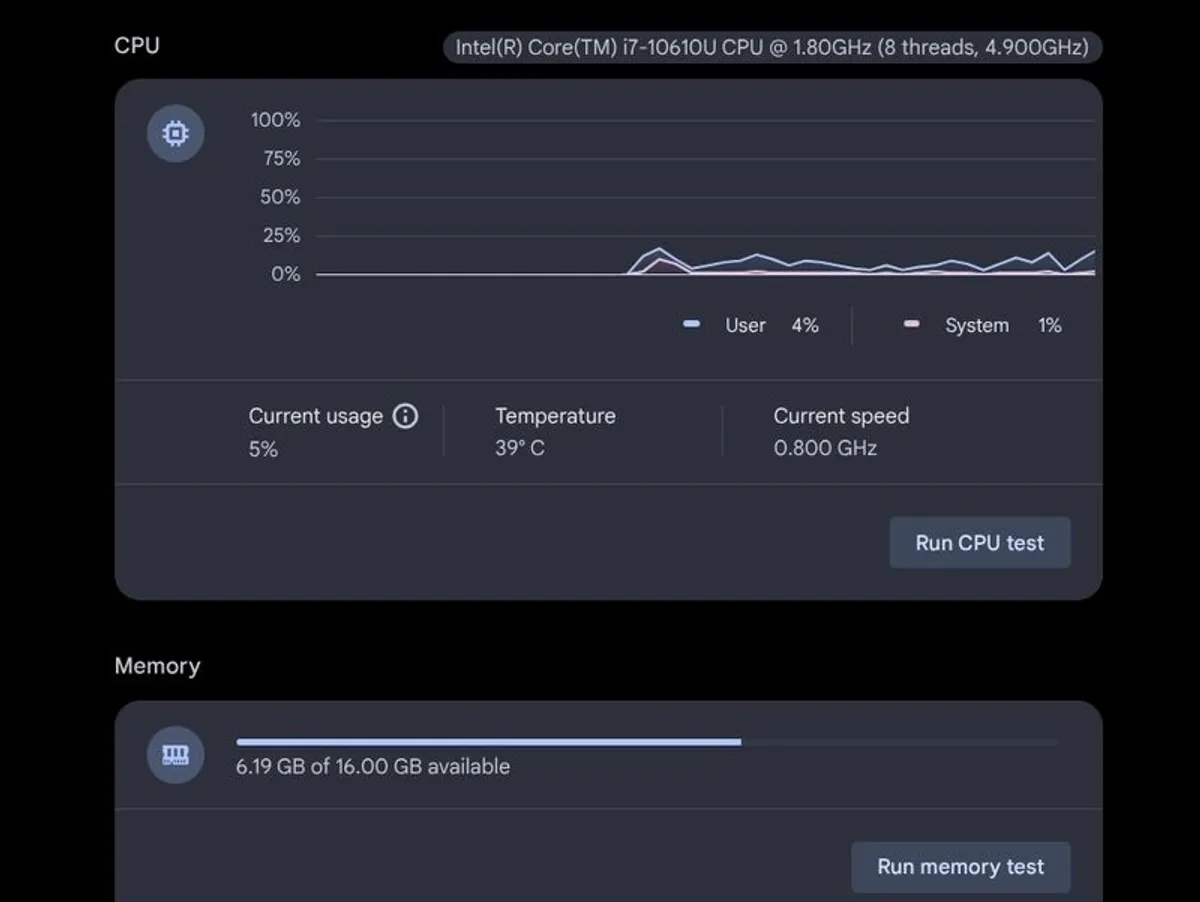Click the CPU usage line chart

coord(706,197)
